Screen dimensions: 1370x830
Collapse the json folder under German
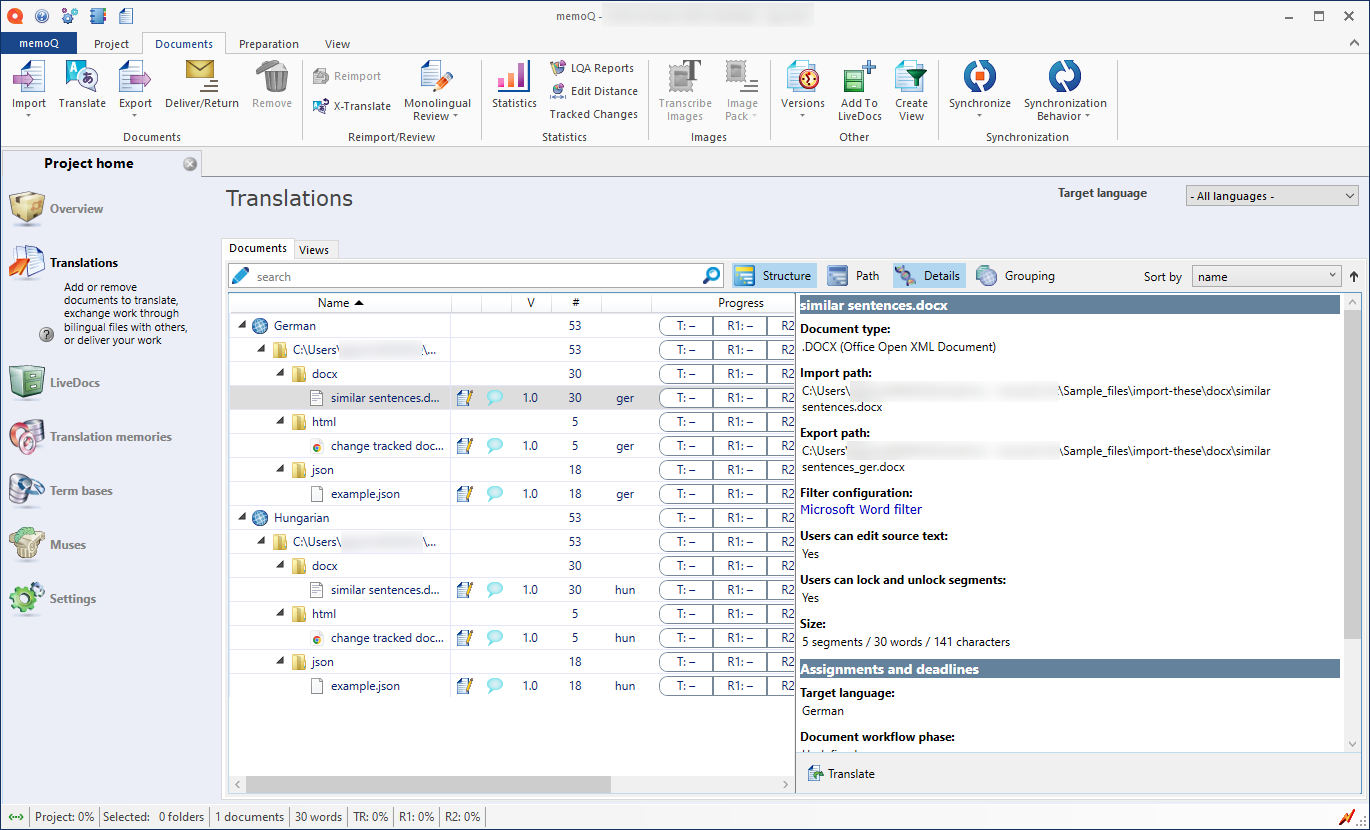point(281,470)
